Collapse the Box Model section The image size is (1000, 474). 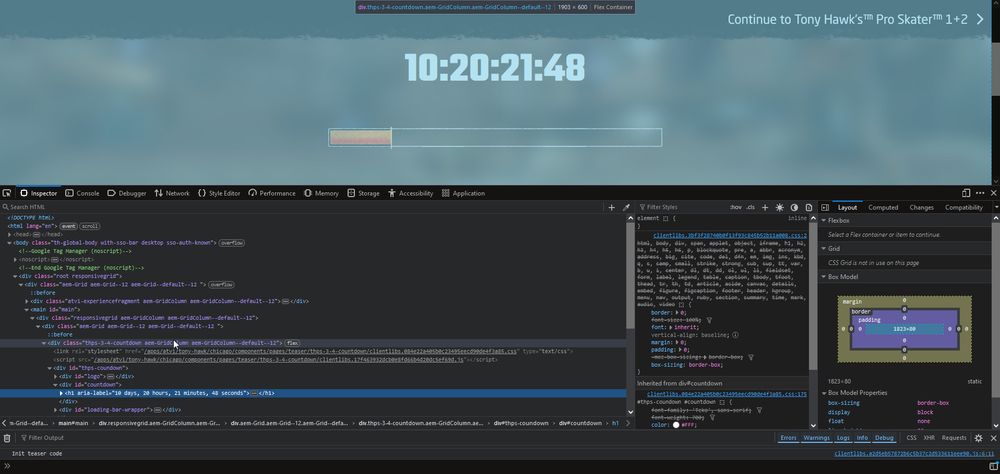click(x=824, y=277)
